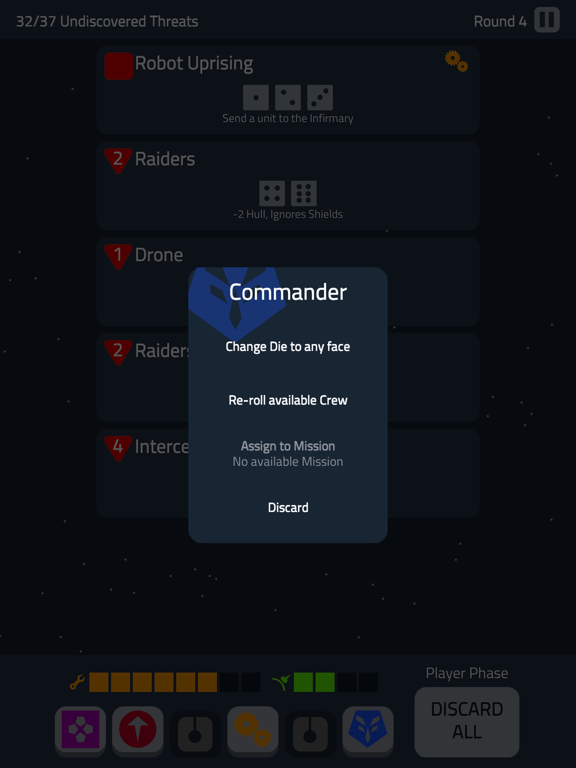Pause the game with the pause icon
The width and height of the screenshot is (576, 768).
coord(547,20)
